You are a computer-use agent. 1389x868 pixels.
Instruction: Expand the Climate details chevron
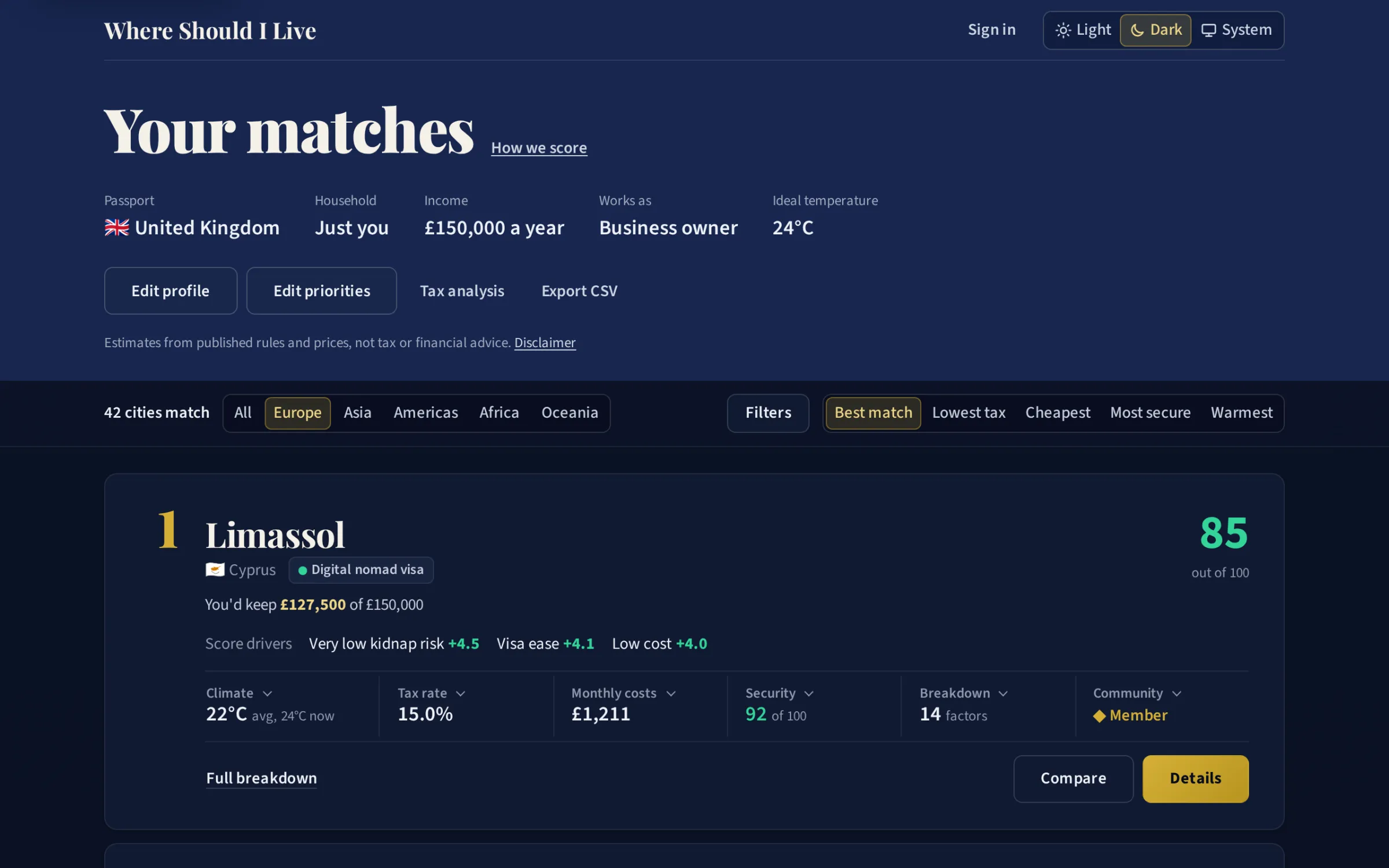pyautogui.click(x=267, y=693)
